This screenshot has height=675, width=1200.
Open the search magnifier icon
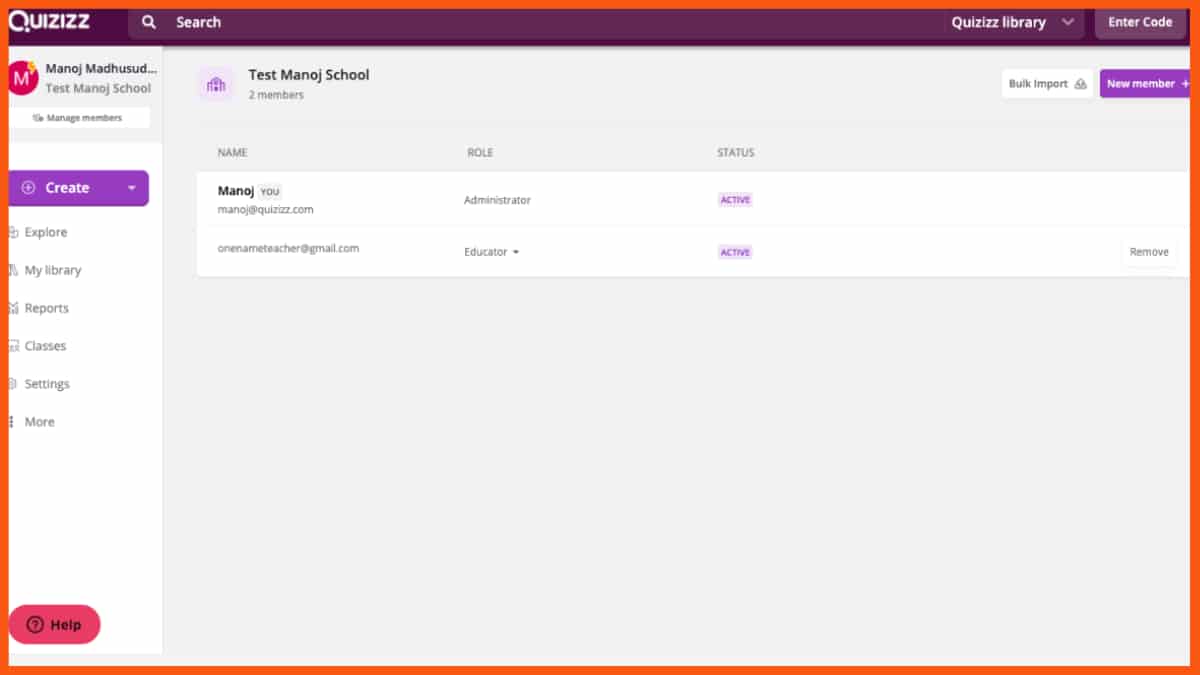coord(148,21)
